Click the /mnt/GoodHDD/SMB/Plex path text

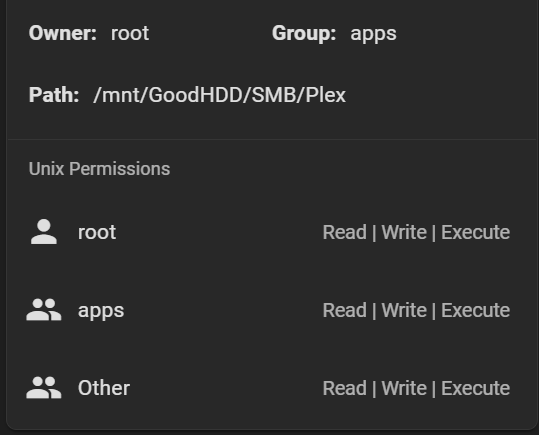tap(219, 95)
